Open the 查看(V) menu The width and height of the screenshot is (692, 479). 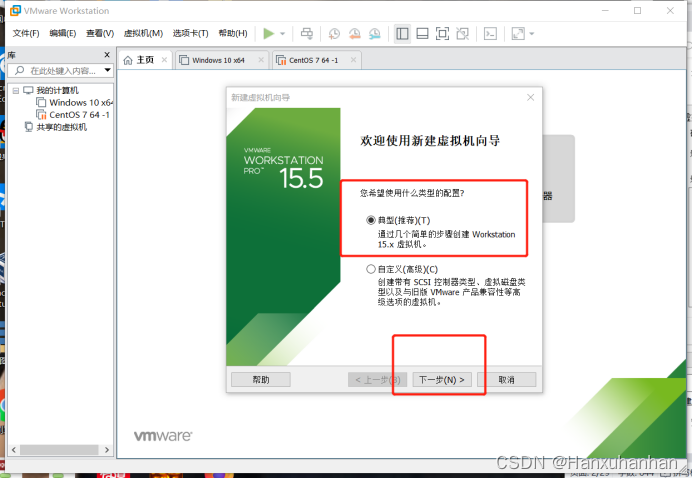pyautogui.click(x=100, y=33)
